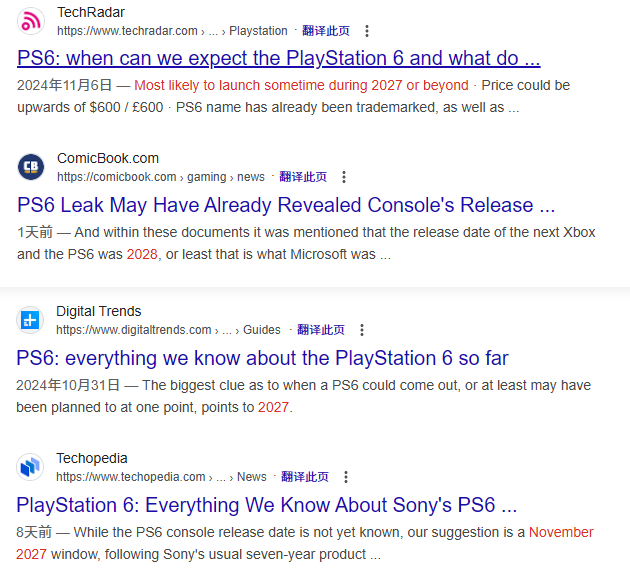The height and width of the screenshot is (574, 630).
Task: Click the ComicBook.com site favicon
Action: [31, 167]
